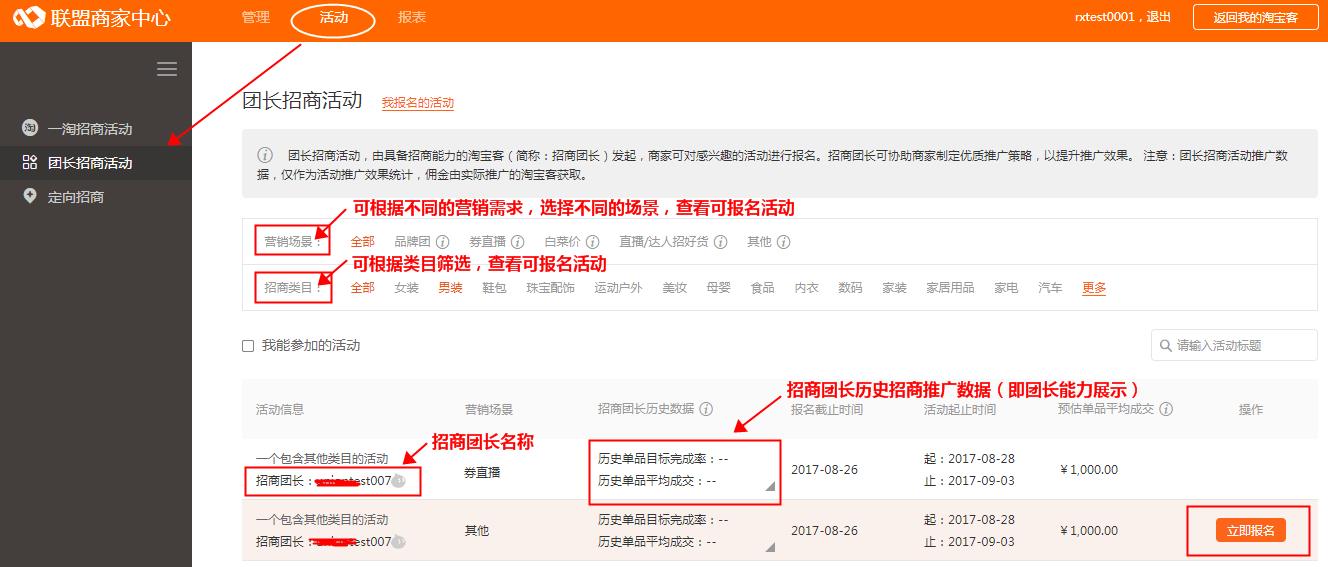Filter category by 家装

[894, 288]
